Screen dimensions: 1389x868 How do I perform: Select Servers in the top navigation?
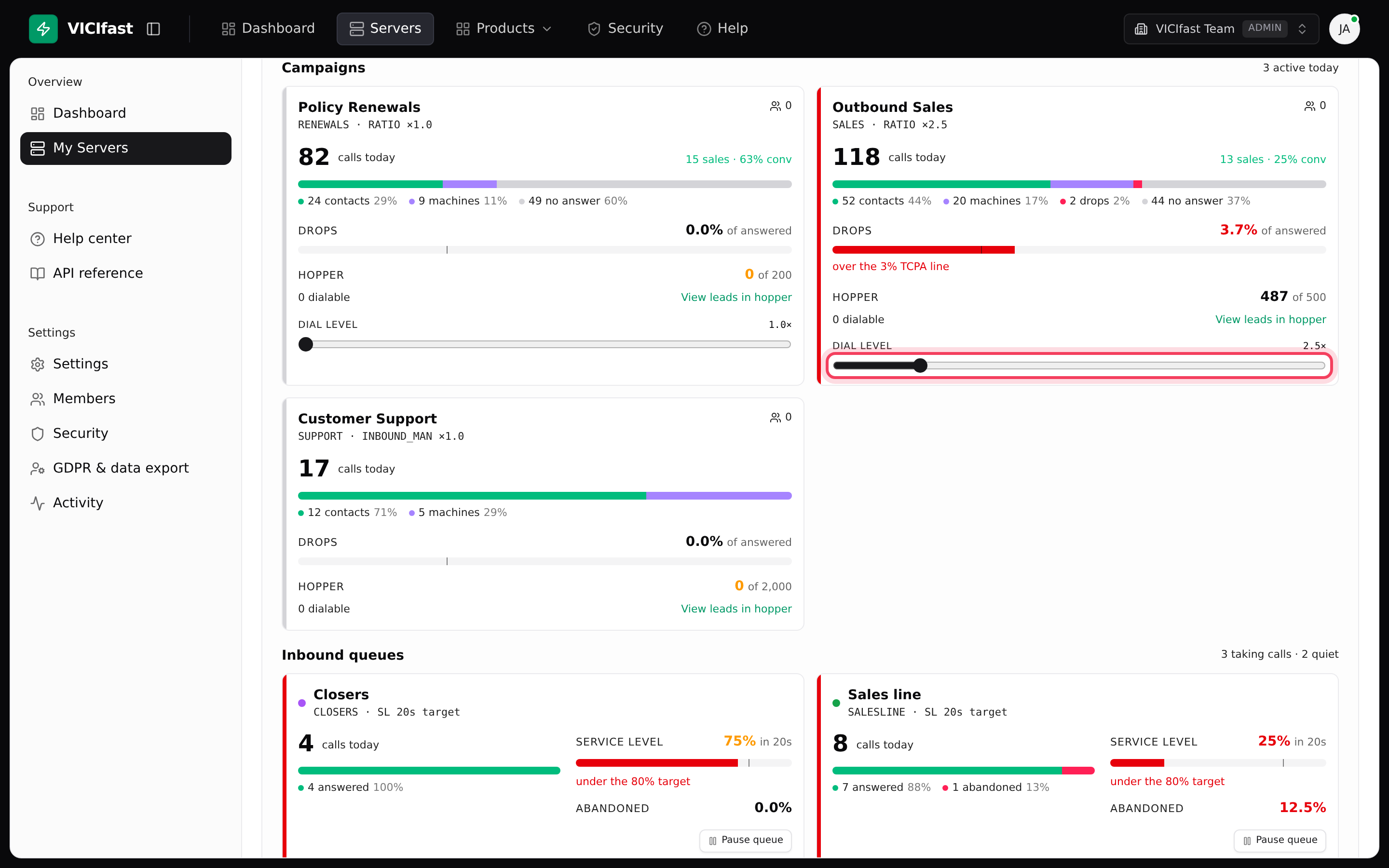385,29
